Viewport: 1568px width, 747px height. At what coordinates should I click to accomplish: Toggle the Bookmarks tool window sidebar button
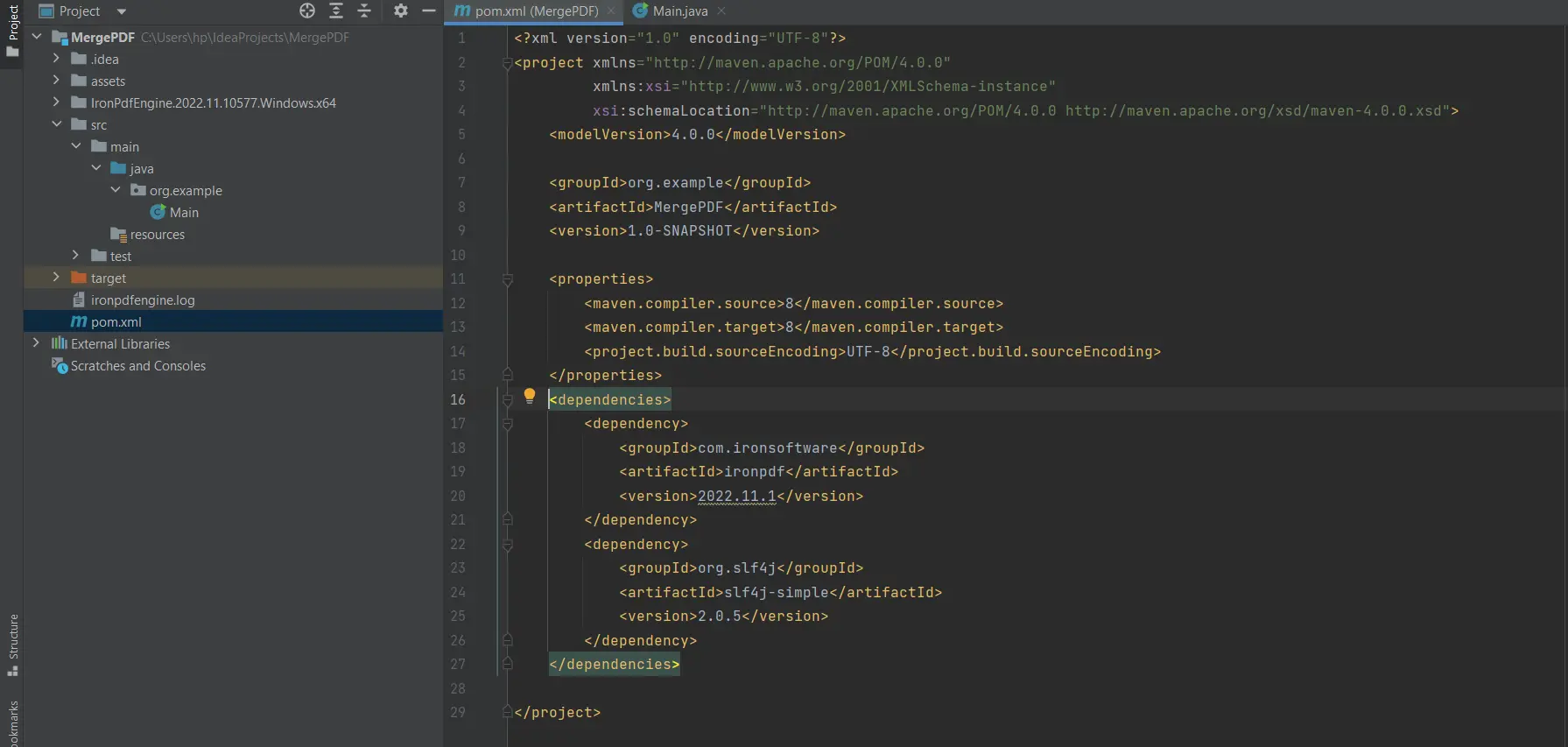[12, 723]
